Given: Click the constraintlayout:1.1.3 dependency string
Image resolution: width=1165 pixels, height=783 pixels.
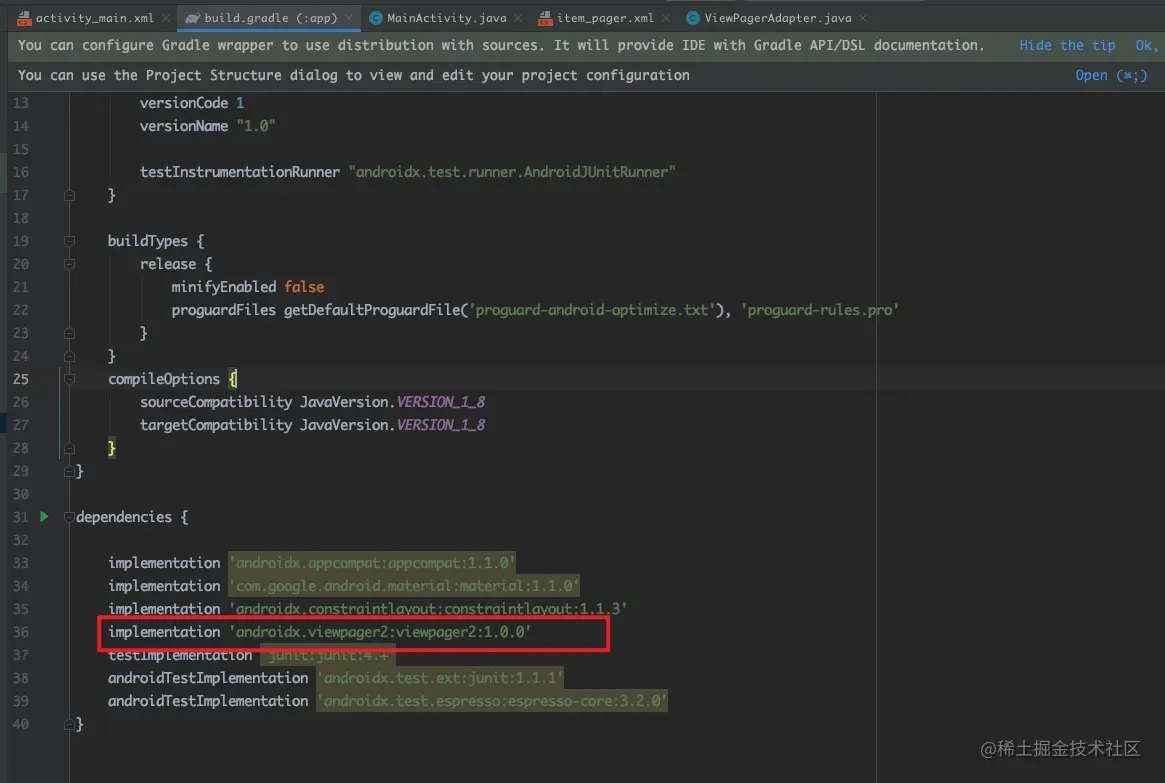Looking at the screenshot, I should pos(428,608).
